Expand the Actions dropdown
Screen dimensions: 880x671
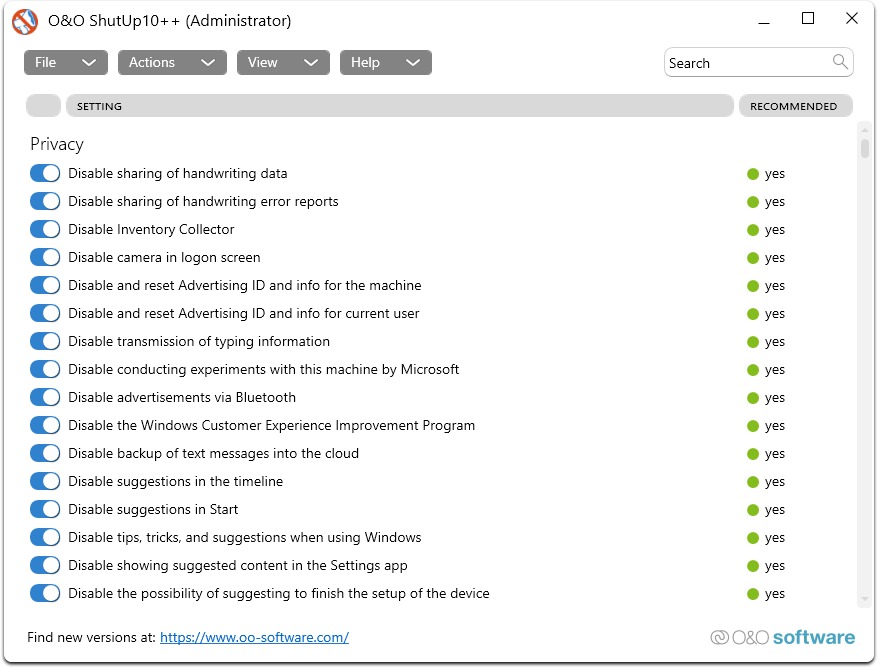(x=172, y=62)
